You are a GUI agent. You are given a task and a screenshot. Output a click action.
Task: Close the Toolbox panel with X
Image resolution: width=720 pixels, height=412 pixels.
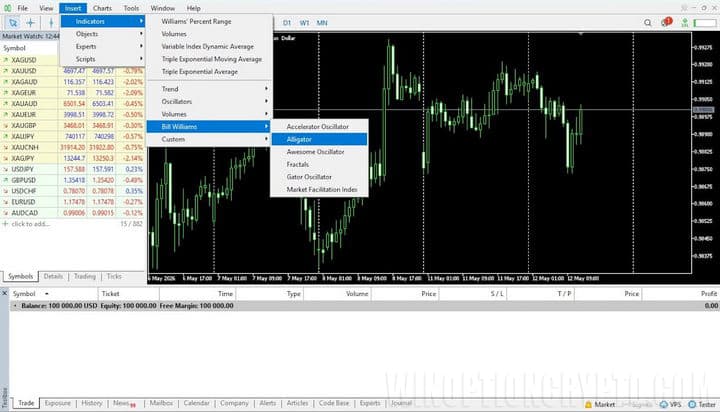pos(5,293)
